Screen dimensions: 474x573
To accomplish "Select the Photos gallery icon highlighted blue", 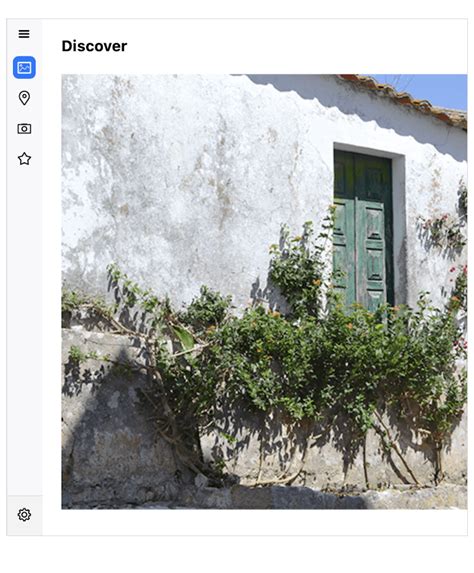I will tap(24, 68).
